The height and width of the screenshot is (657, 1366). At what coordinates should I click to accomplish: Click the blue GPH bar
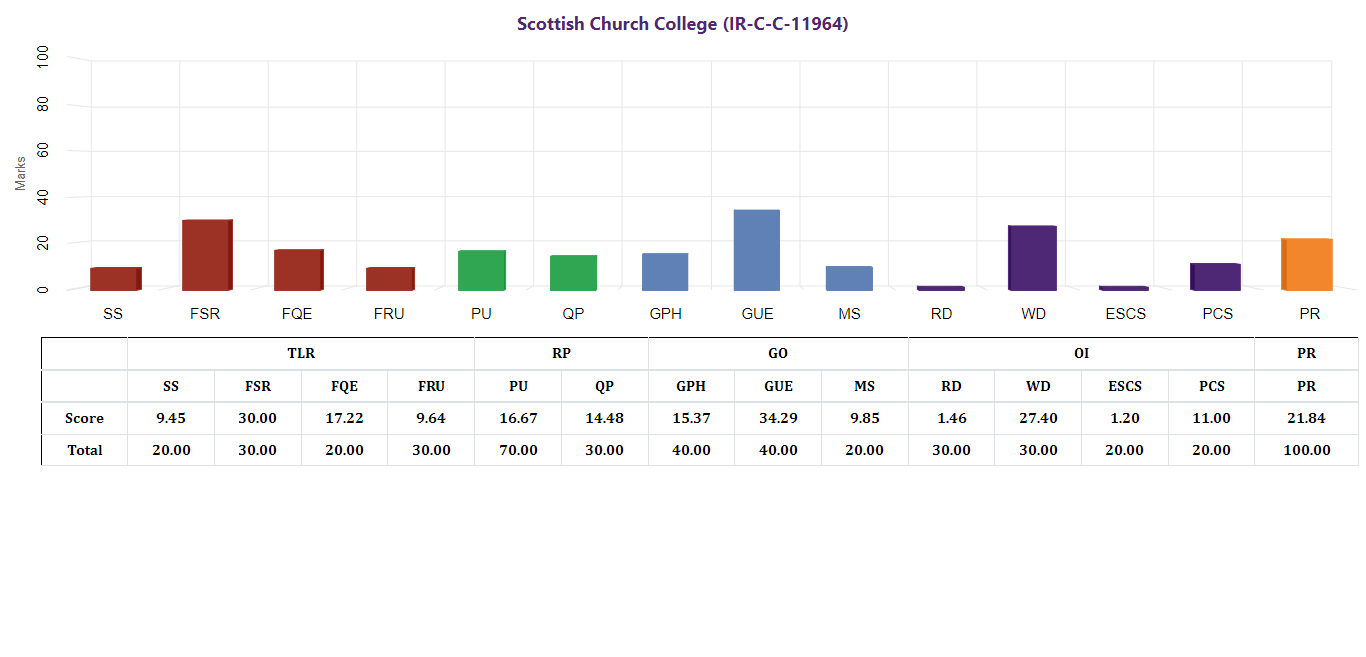665,272
